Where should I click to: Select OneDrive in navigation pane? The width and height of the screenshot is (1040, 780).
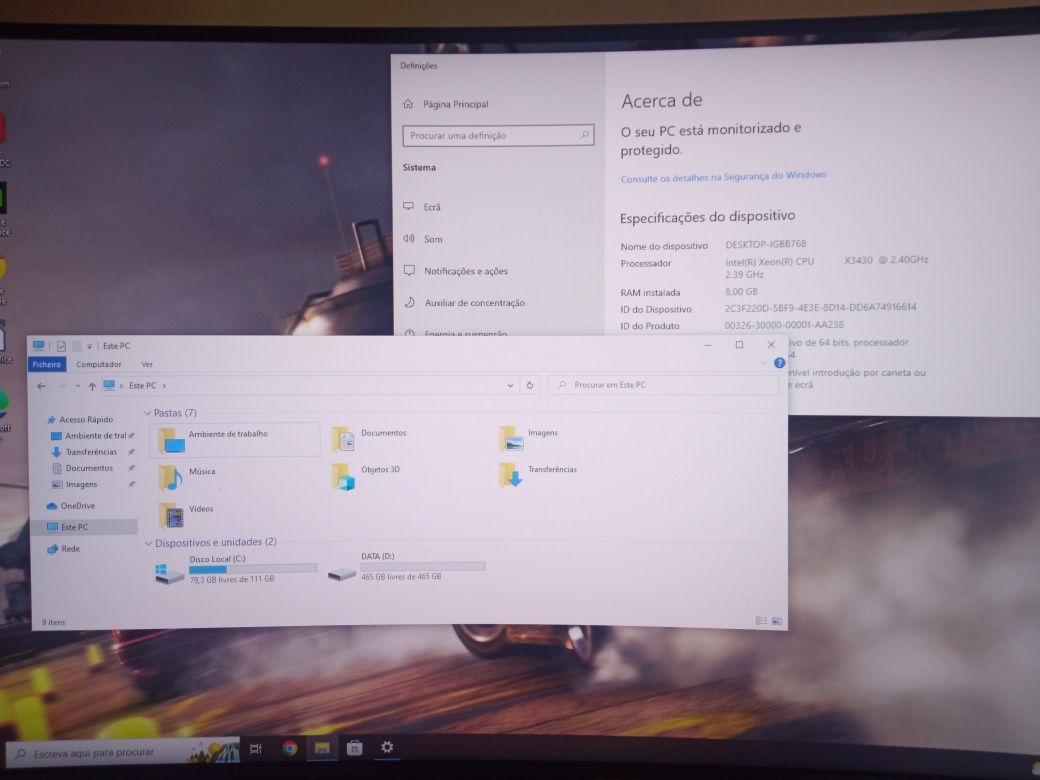[x=72, y=505]
